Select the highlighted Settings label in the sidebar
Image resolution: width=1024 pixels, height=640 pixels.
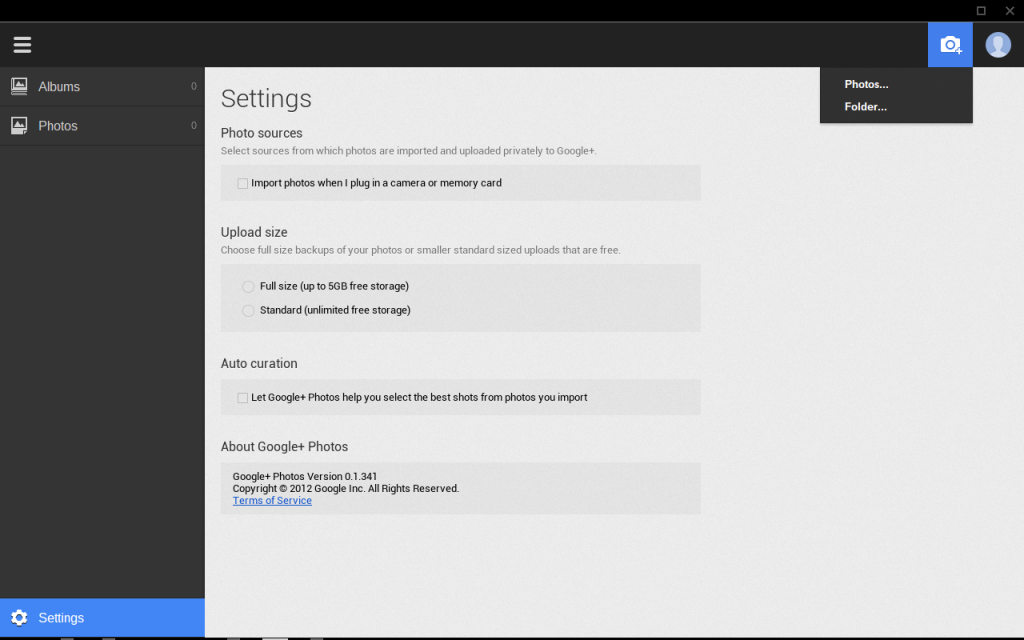[x=61, y=618]
